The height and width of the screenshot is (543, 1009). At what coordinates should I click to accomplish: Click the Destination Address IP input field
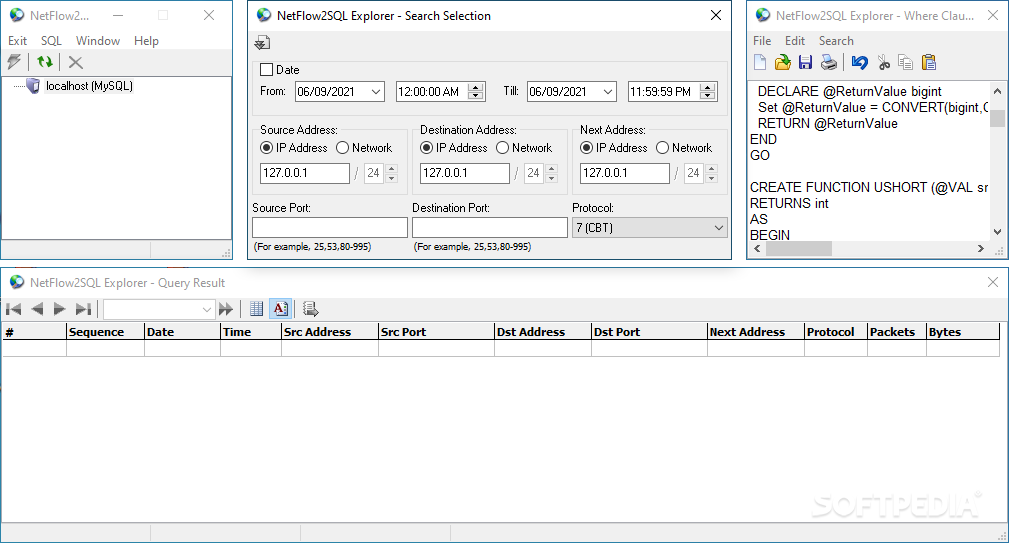click(x=464, y=173)
